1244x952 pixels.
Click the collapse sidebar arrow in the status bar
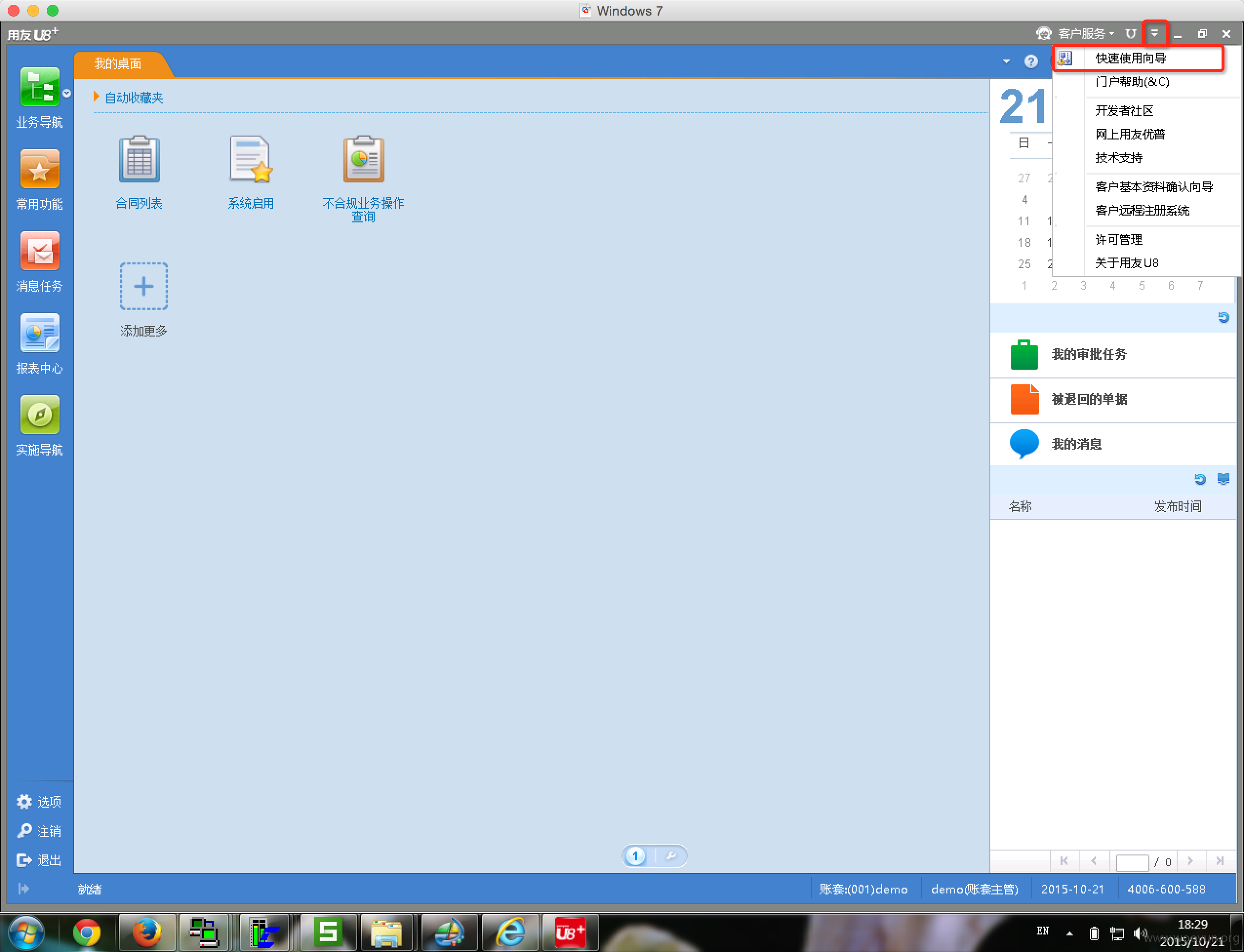tap(23, 889)
